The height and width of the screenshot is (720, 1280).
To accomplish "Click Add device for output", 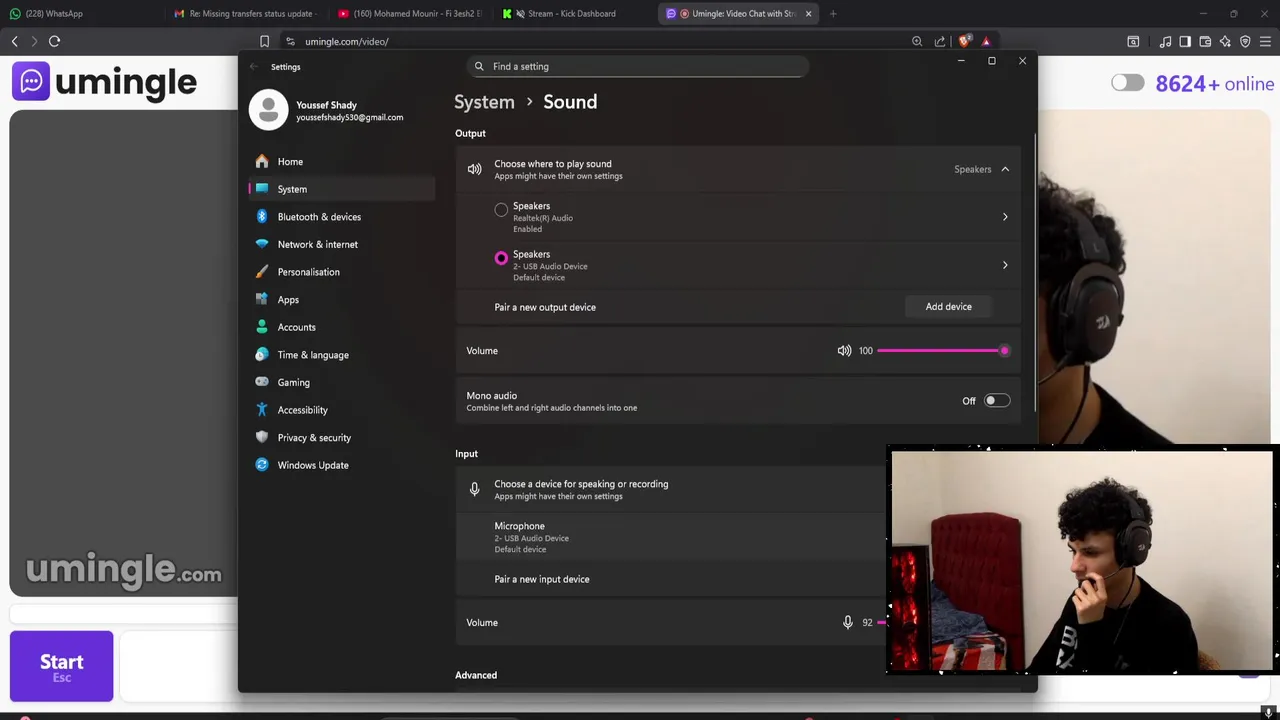I will click(x=948, y=307).
